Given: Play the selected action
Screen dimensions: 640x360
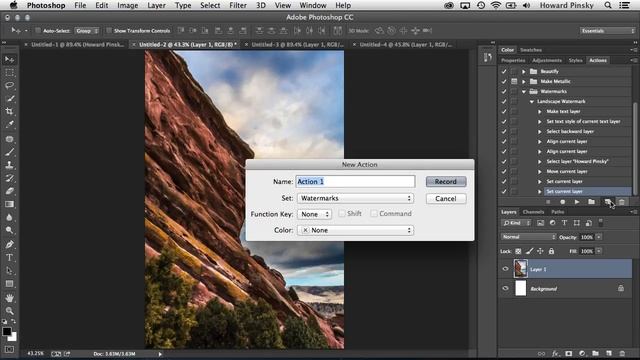Looking at the screenshot, I should tap(577, 202).
